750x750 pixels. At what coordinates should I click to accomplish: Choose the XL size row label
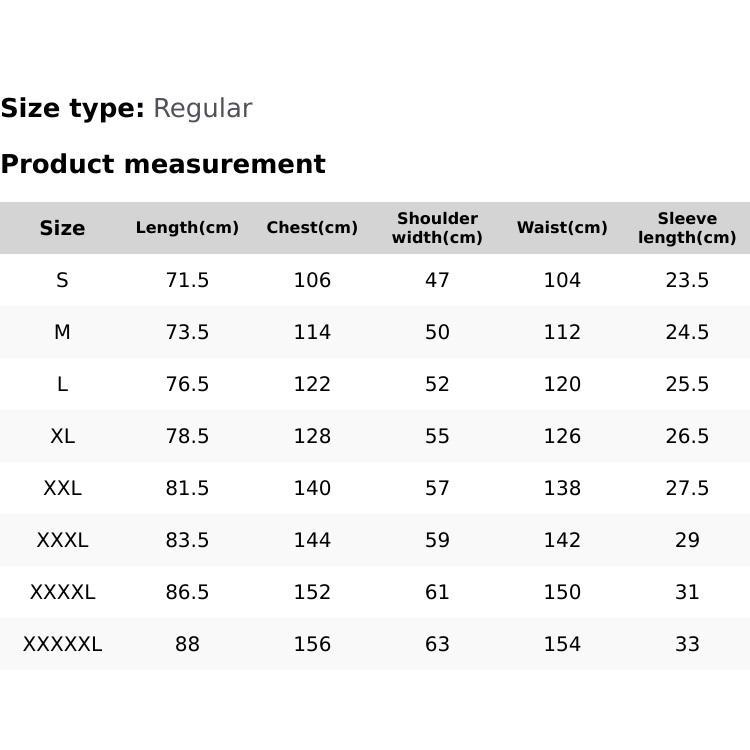tap(62, 436)
